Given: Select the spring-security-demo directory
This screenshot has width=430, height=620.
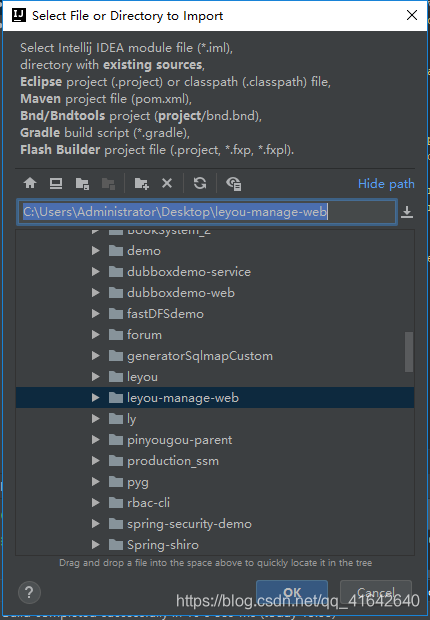Looking at the screenshot, I should 189,524.
